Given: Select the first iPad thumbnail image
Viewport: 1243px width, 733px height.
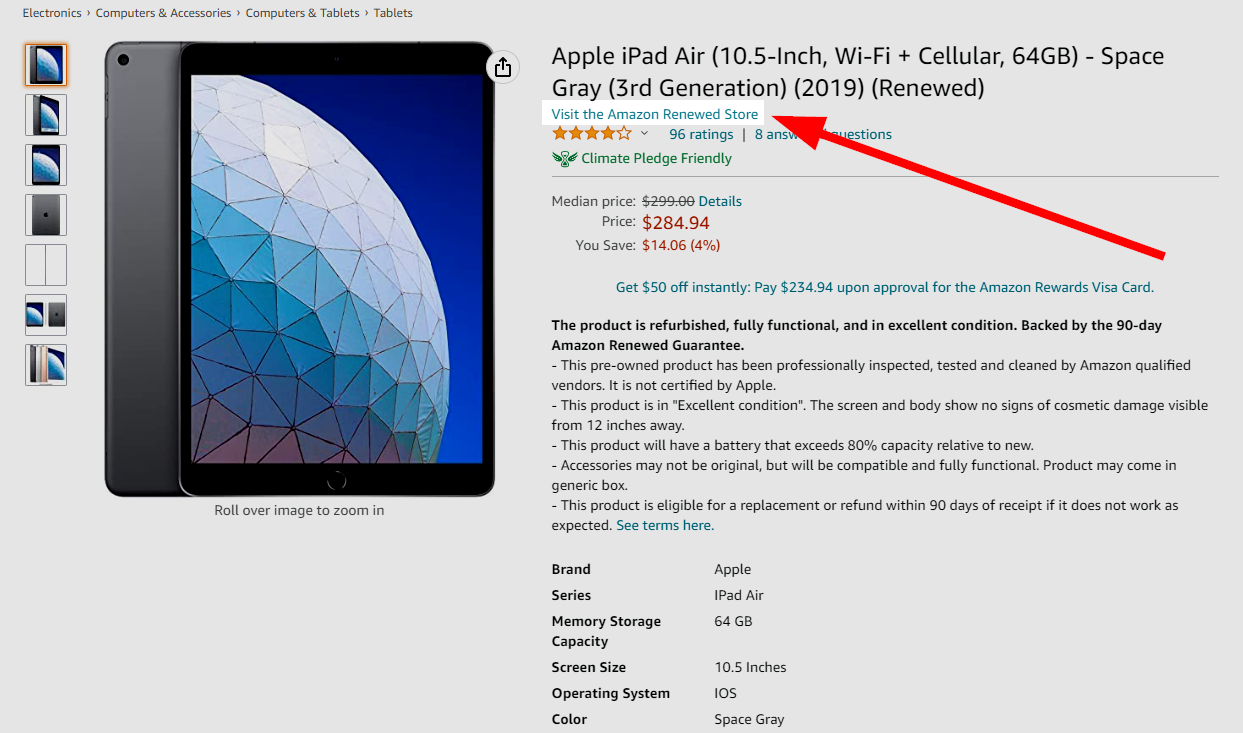Looking at the screenshot, I should (x=46, y=65).
